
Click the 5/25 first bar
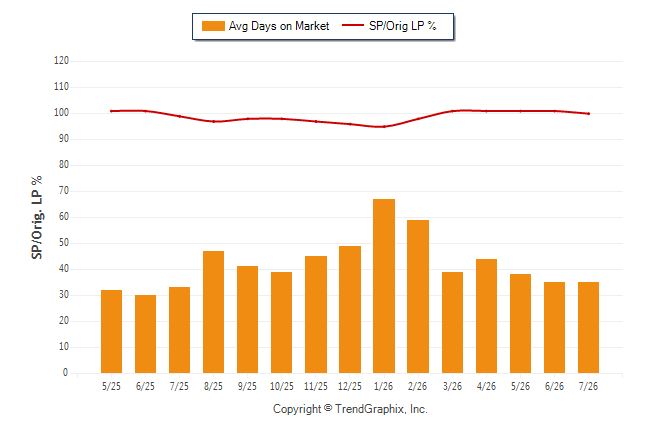coord(111,331)
